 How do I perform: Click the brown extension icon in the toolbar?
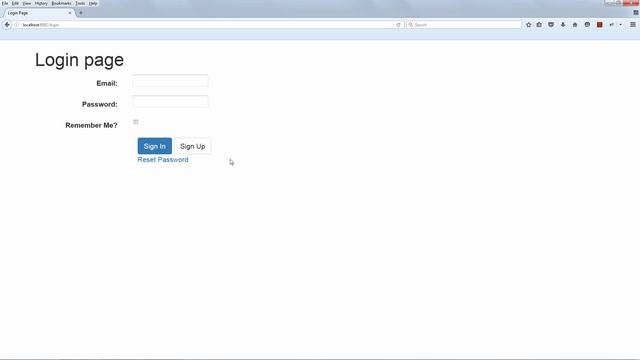pos(600,25)
